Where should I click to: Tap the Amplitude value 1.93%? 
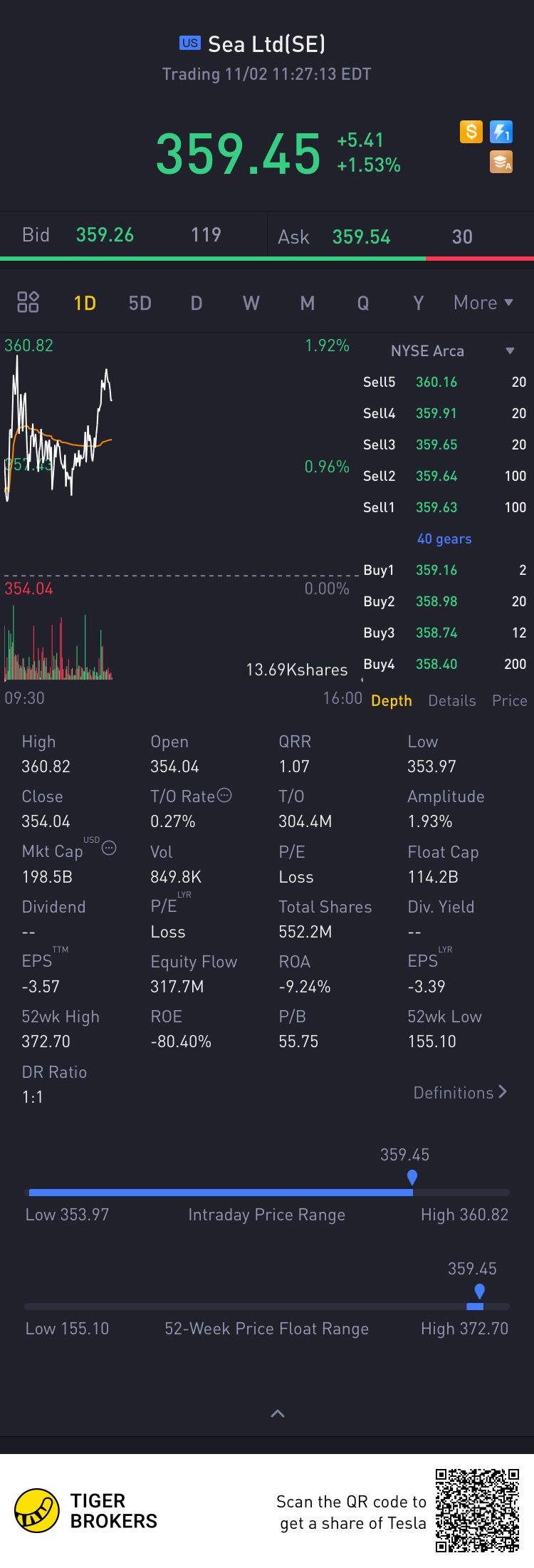(x=430, y=821)
